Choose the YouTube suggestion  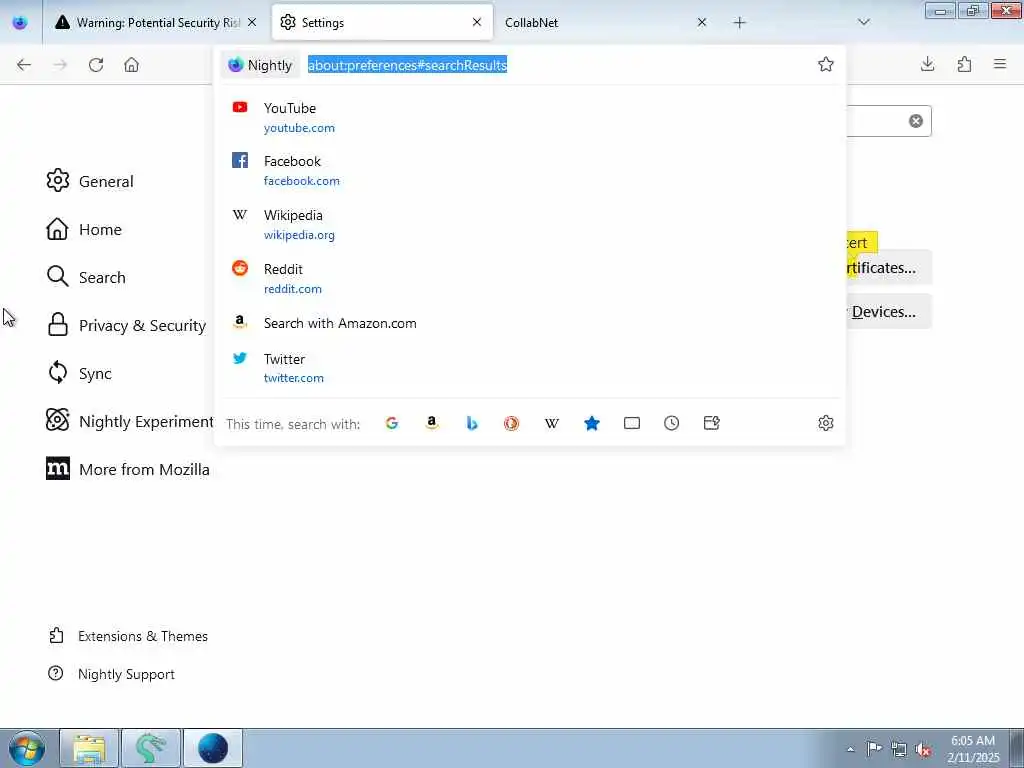tap(530, 117)
